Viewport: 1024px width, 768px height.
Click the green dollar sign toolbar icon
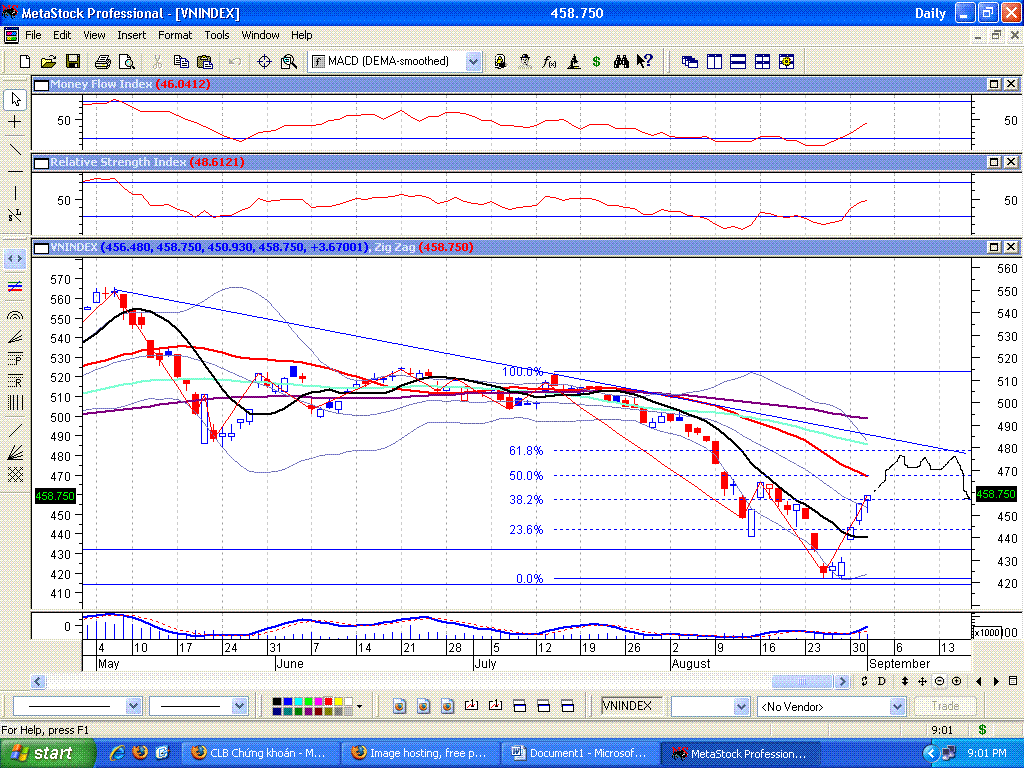pos(596,61)
